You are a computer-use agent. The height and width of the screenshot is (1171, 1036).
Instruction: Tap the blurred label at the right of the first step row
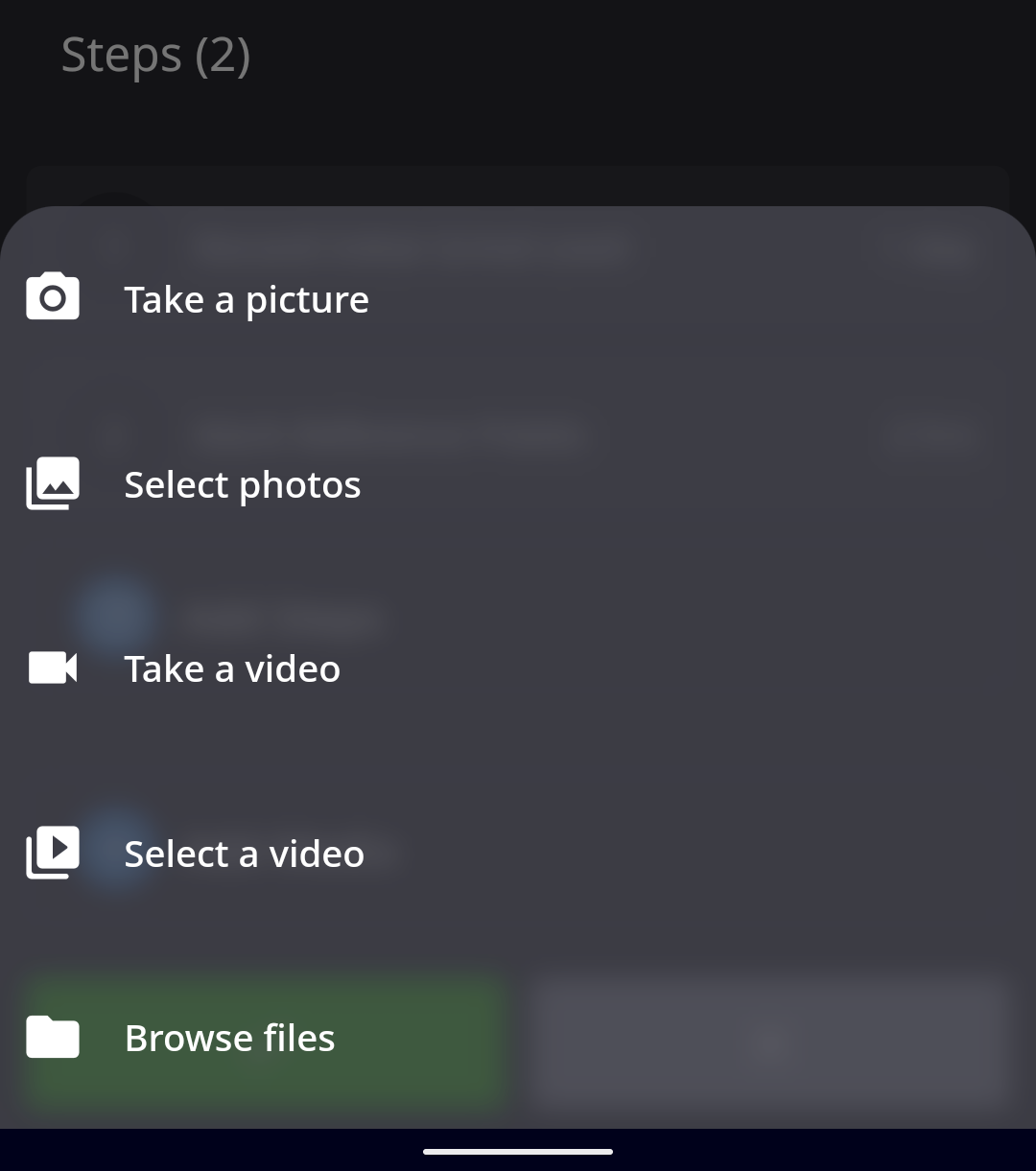[942, 251]
